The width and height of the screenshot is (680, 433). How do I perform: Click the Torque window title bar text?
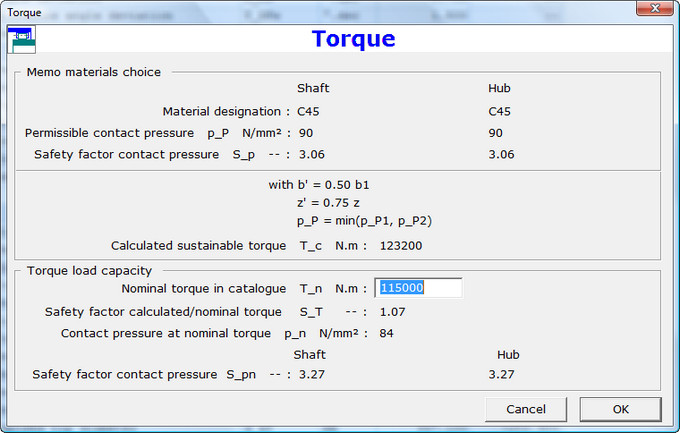click(25, 11)
